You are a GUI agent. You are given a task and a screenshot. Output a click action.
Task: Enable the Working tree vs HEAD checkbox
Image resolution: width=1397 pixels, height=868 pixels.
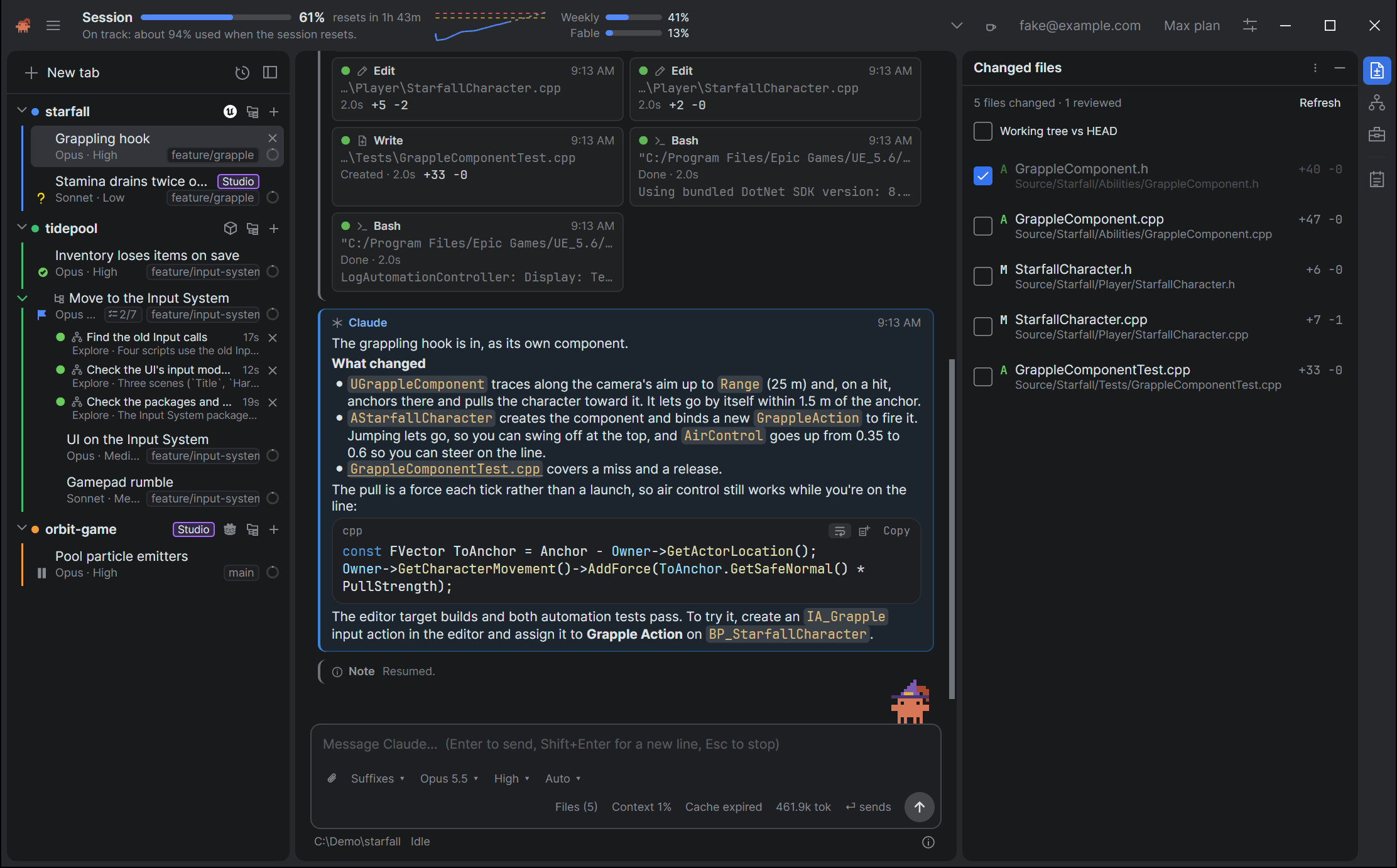pos(983,131)
